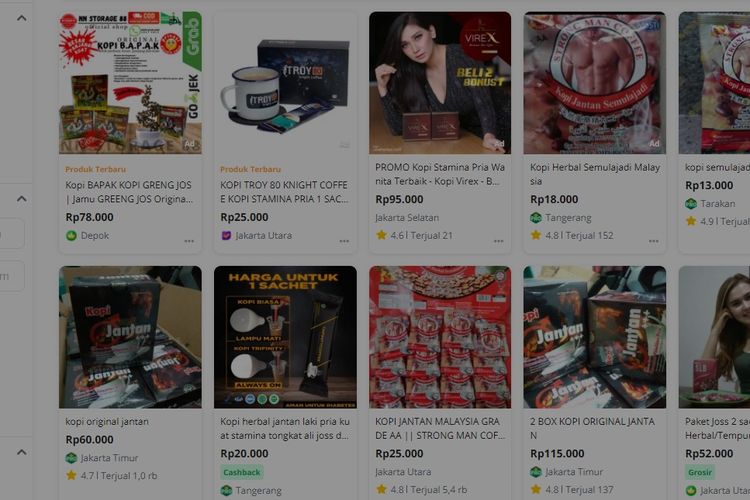Viewport: 750px width, 500px height.
Task: Open three-dot menu on KOPI TROY 80 card
Action: 344,241
